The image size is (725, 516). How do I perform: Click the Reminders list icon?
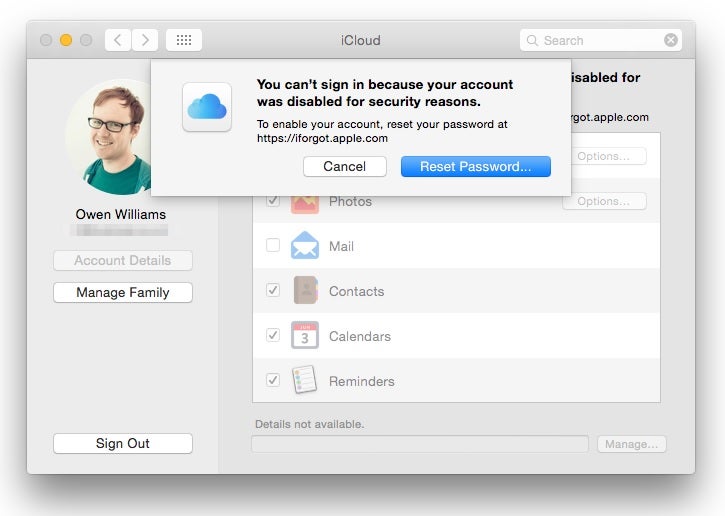305,380
